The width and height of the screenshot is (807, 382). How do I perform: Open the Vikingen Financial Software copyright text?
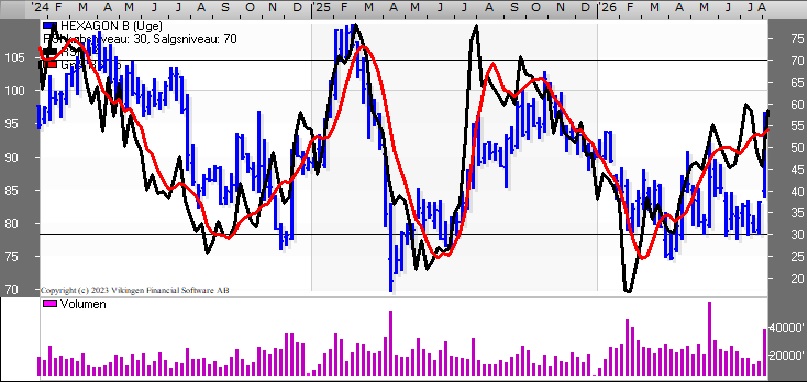135,290
